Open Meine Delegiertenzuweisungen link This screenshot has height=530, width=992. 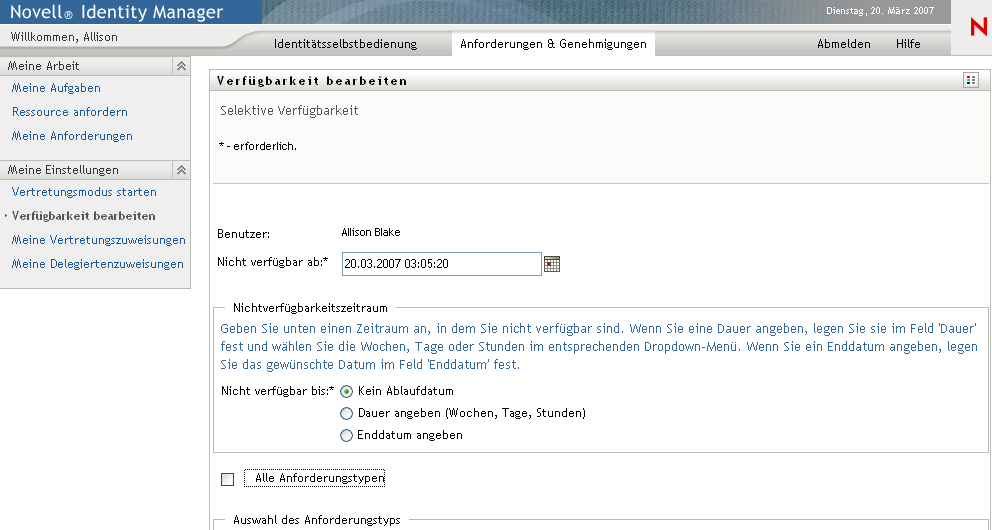coord(97,264)
